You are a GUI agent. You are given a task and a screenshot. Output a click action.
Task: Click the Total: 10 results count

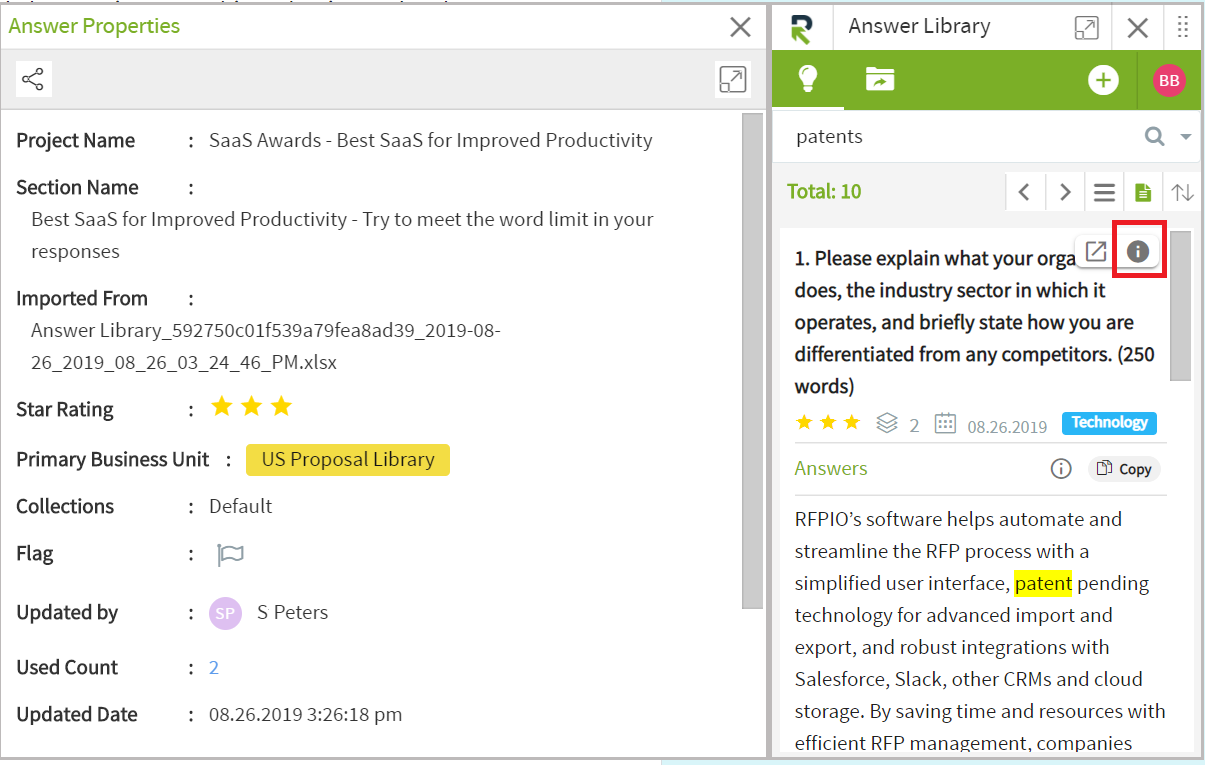[x=824, y=192]
